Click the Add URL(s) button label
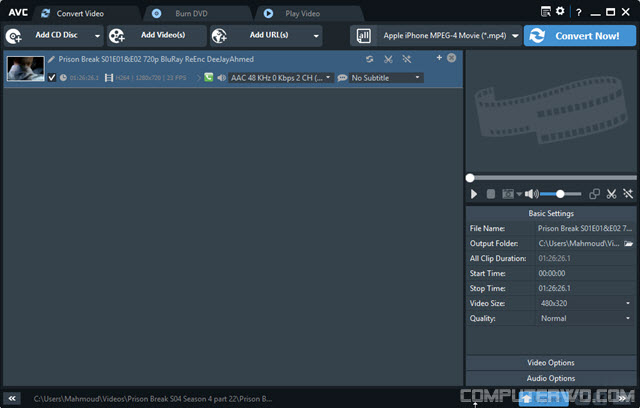Screen dimensions: 640x408 click(269, 35)
